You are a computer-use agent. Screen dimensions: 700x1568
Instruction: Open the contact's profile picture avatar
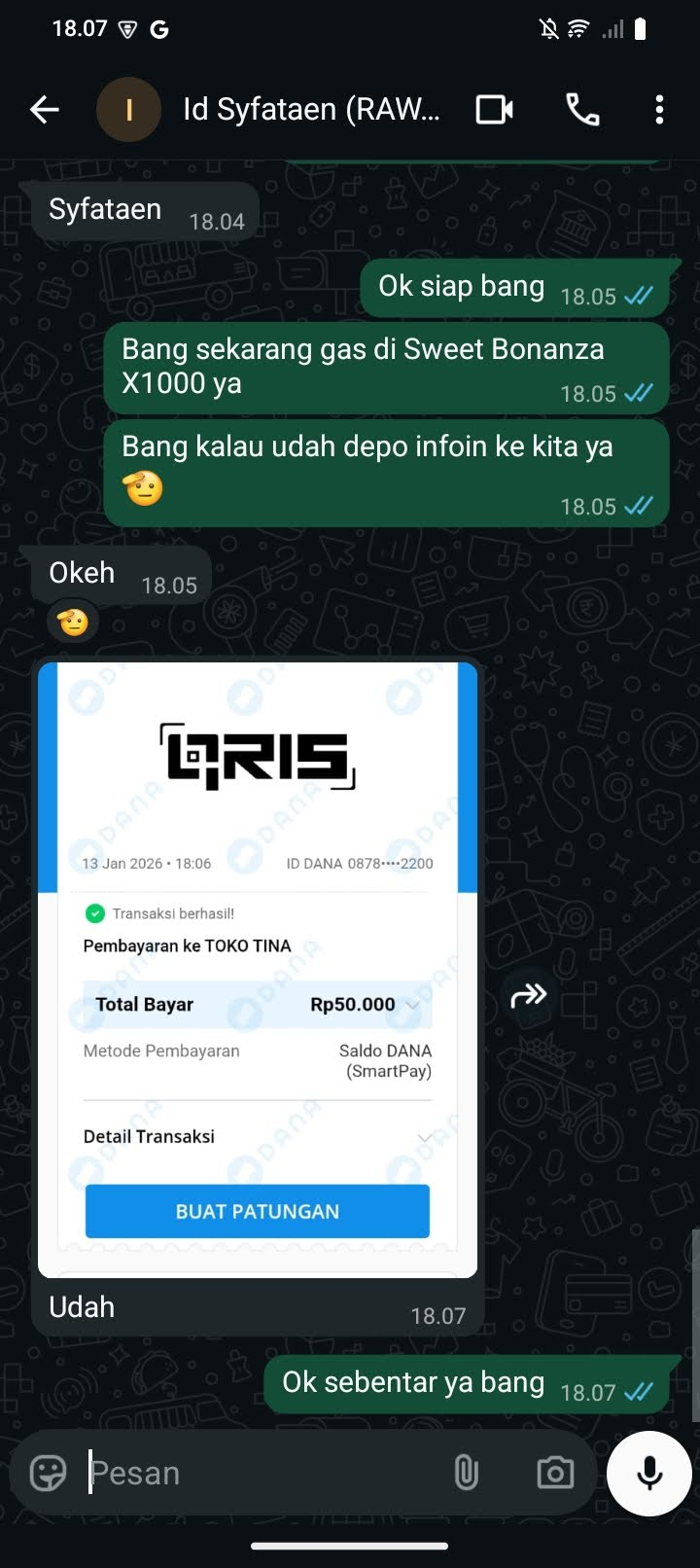click(128, 110)
